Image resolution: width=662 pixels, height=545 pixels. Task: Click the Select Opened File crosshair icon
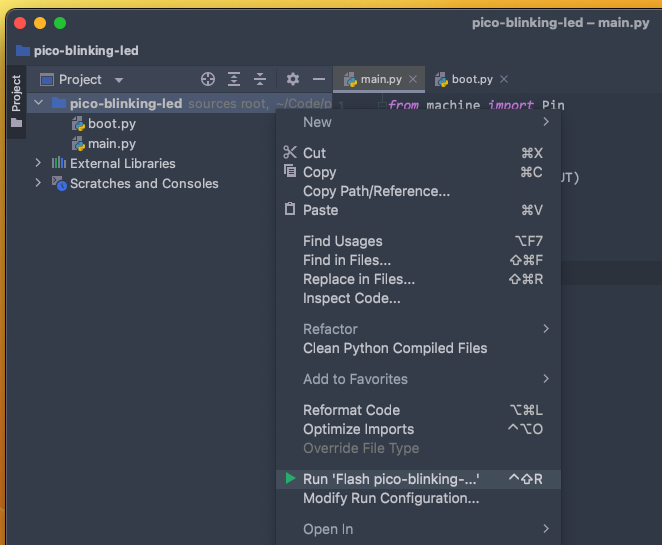208,79
